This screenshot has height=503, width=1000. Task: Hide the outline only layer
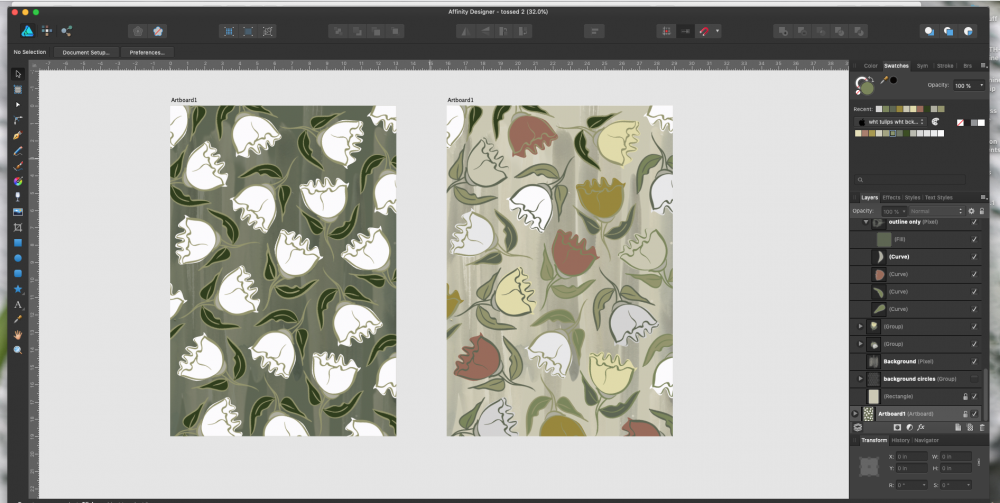point(974,222)
